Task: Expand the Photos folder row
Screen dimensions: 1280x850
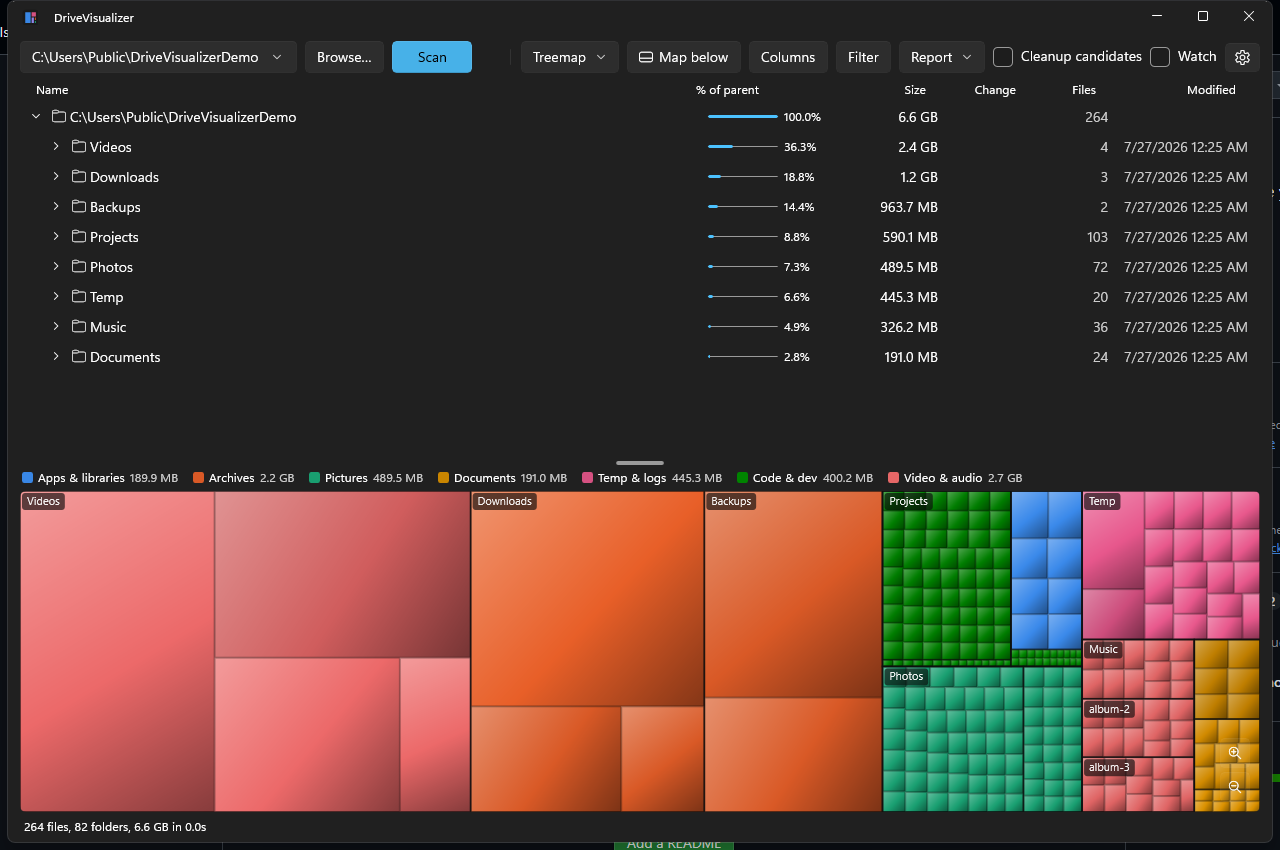Action: point(56,267)
